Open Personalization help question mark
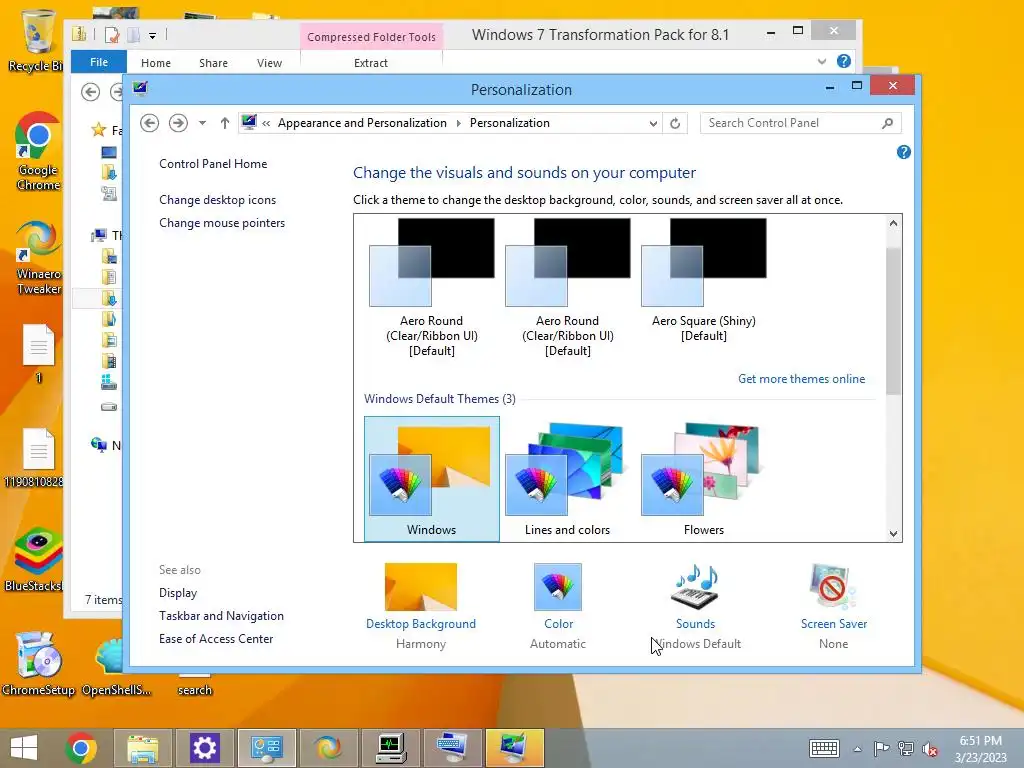This screenshot has height=768, width=1024. [904, 152]
